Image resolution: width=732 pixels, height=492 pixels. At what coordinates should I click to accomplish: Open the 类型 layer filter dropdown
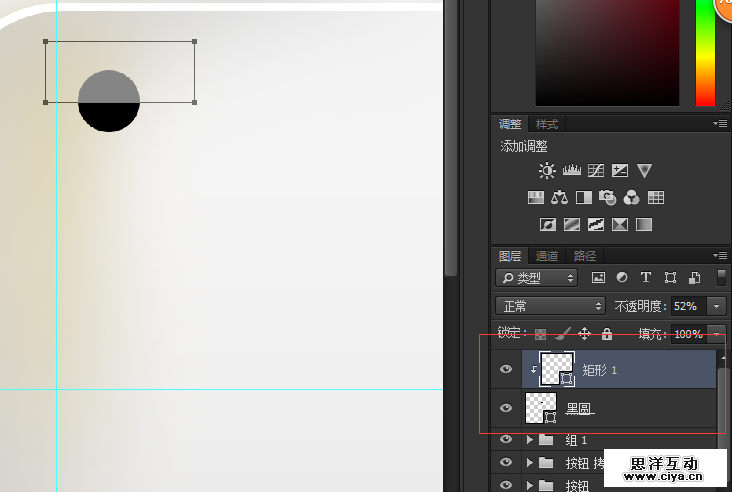click(538, 277)
